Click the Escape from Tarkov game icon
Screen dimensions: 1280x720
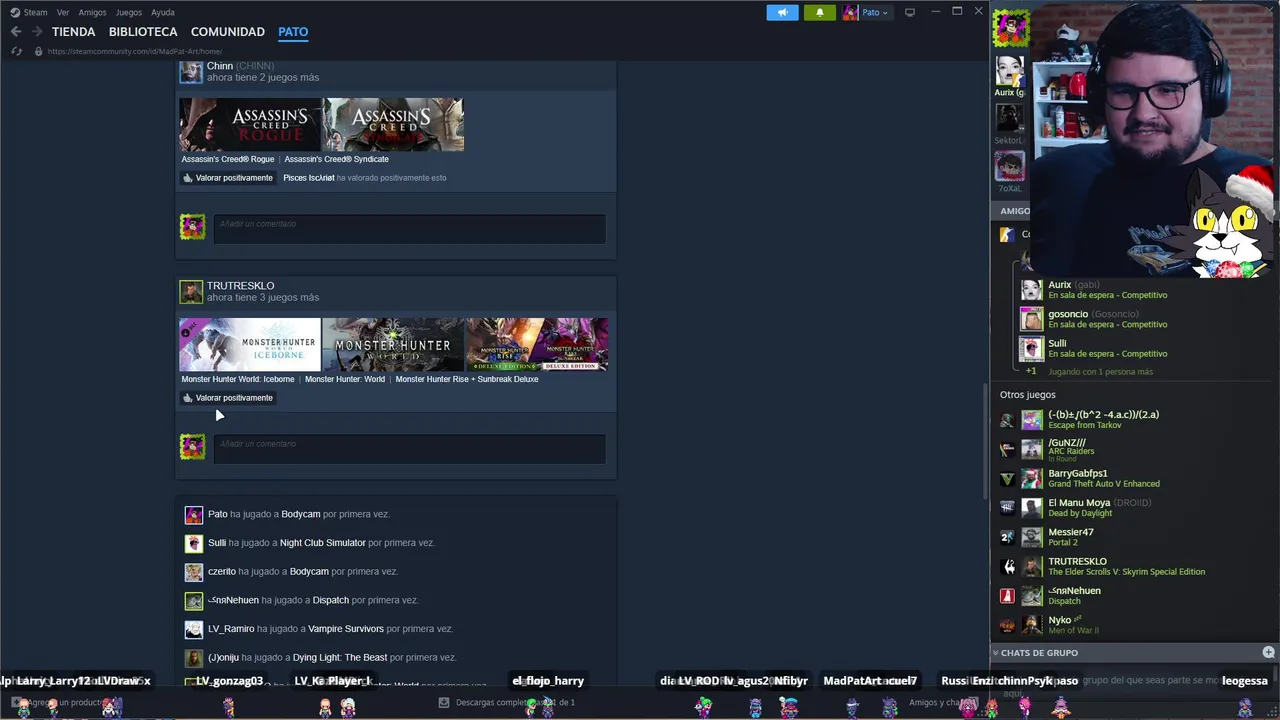pyautogui.click(x=1007, y=420)
